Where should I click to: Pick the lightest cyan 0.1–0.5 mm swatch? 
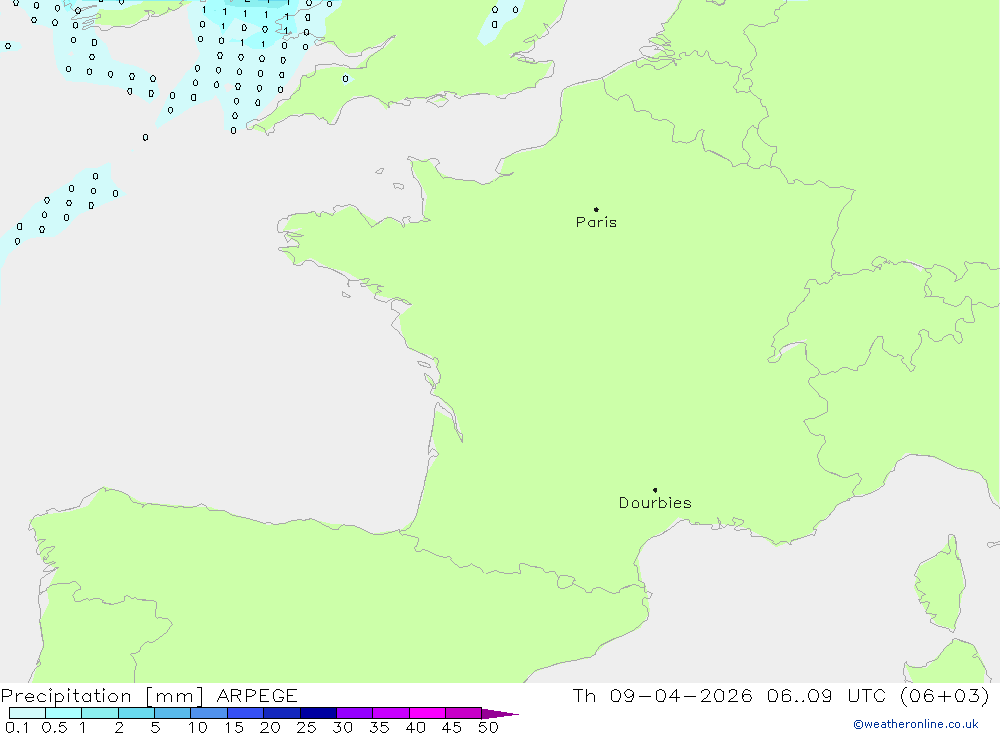[27, 713]
